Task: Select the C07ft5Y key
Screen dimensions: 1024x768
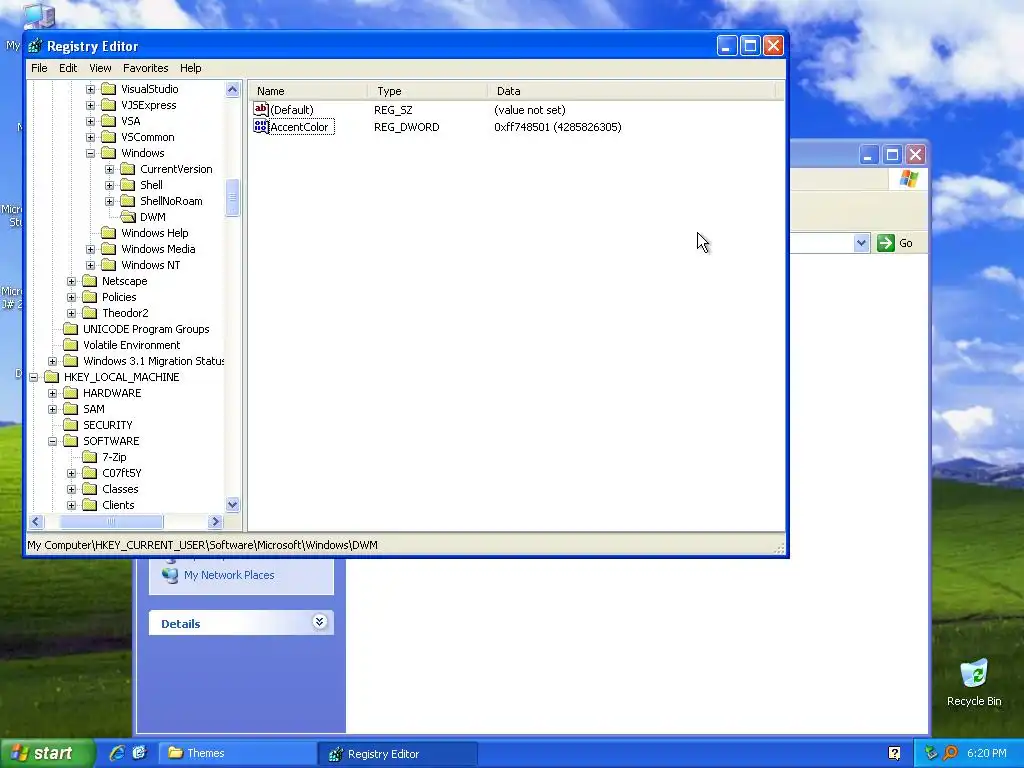Action: 121,473
